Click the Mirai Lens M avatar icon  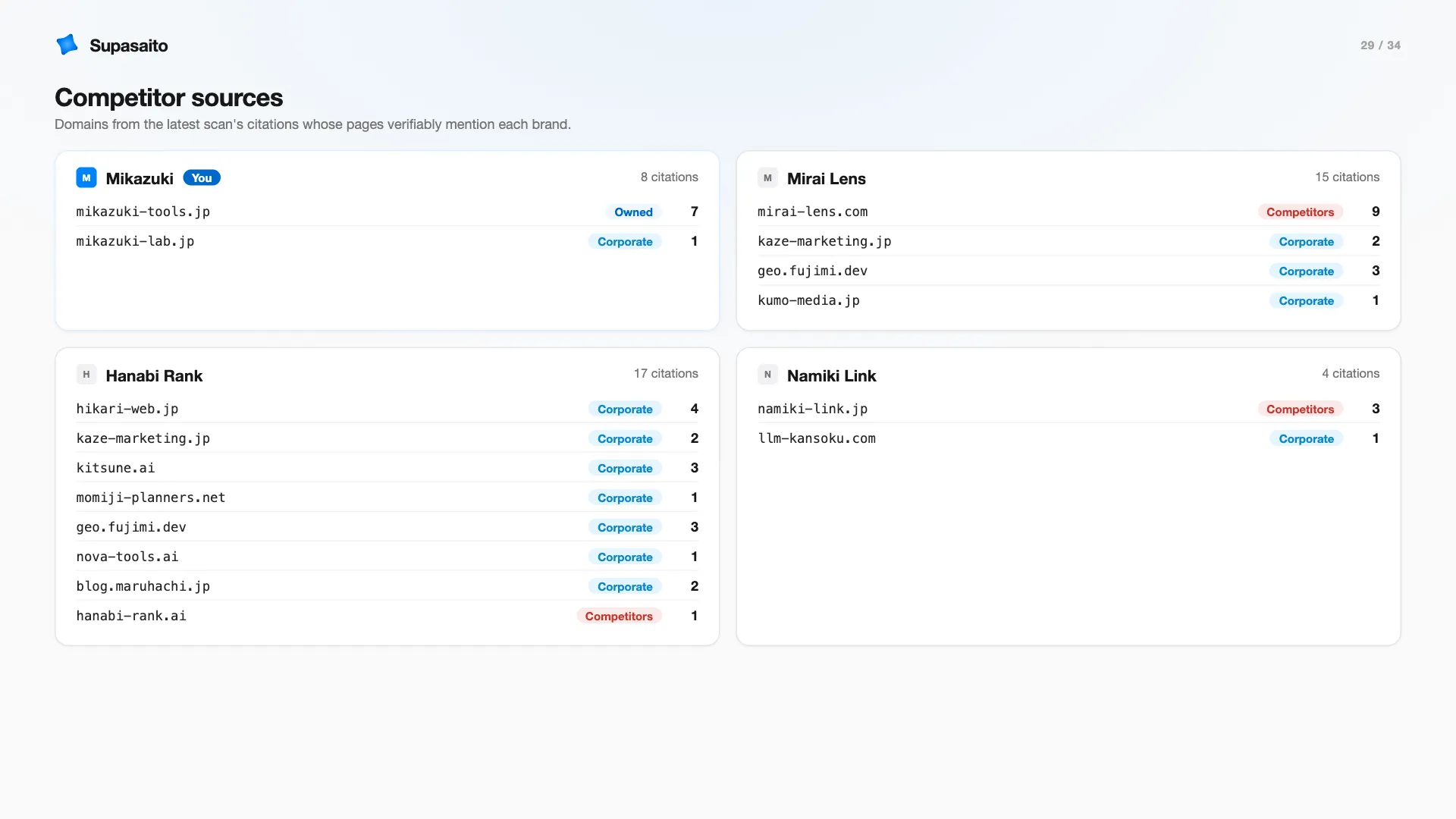[x=767, y=178]
